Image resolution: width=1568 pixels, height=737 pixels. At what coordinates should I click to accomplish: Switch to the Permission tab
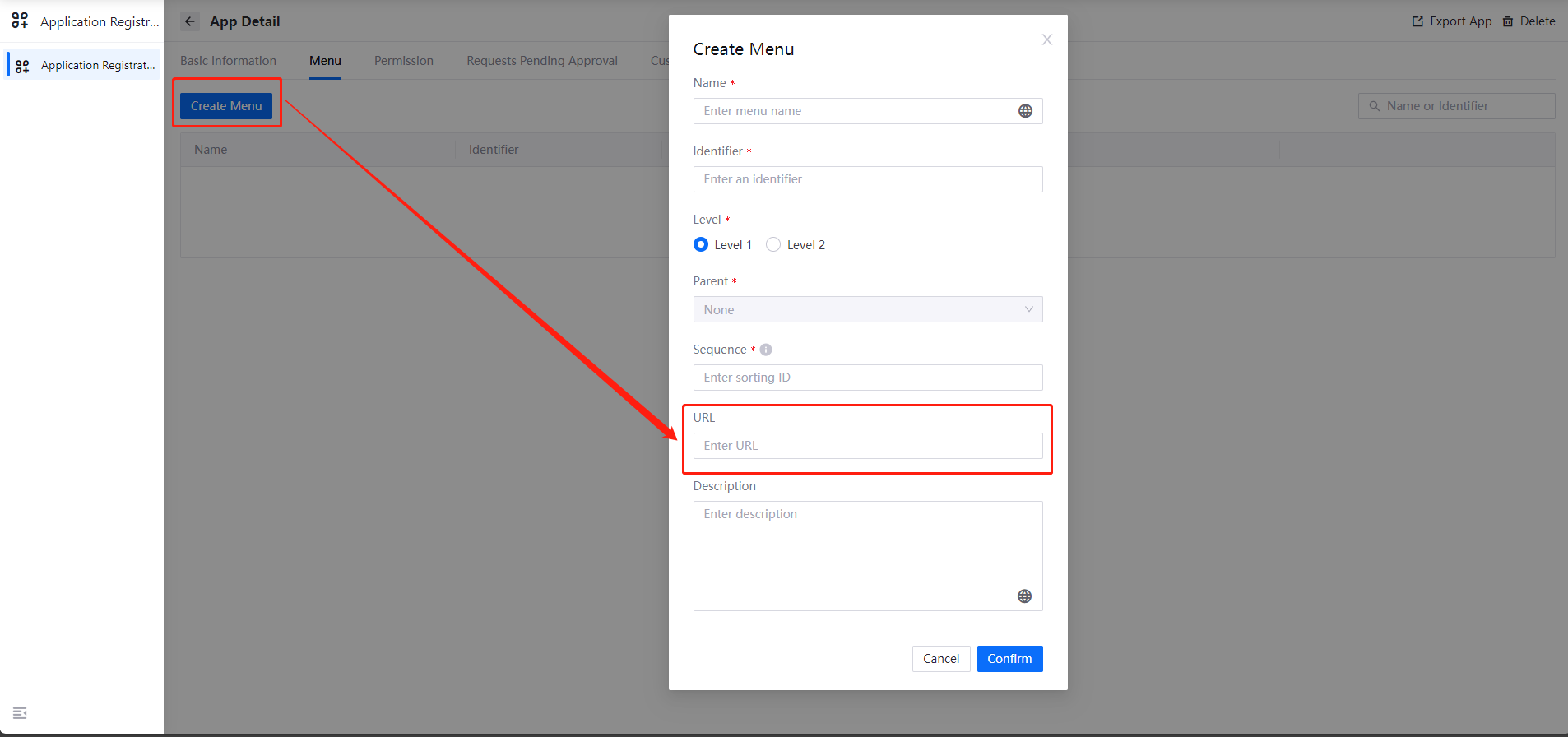pos(403,61)
